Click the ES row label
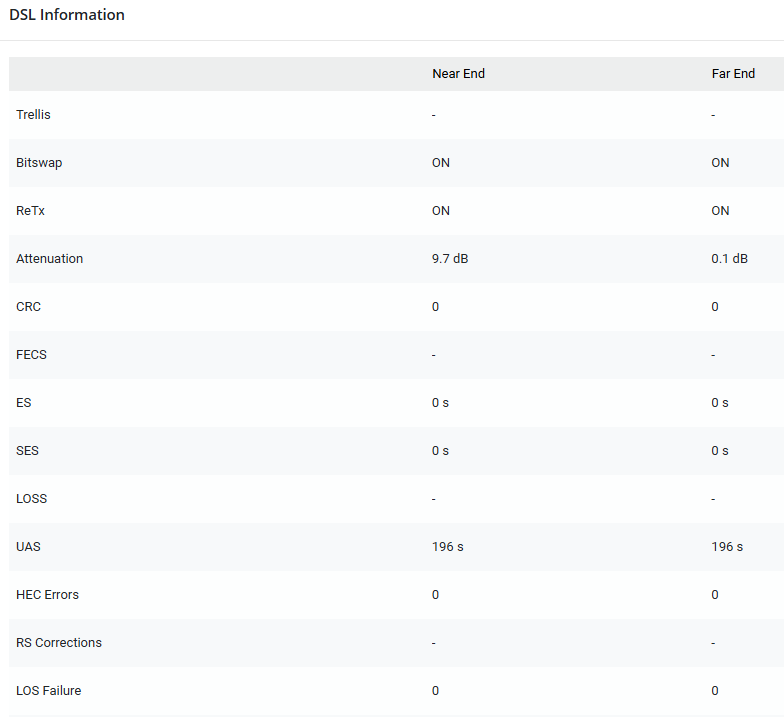Screen dimensions: 784x717 click(x=24, y=403)
